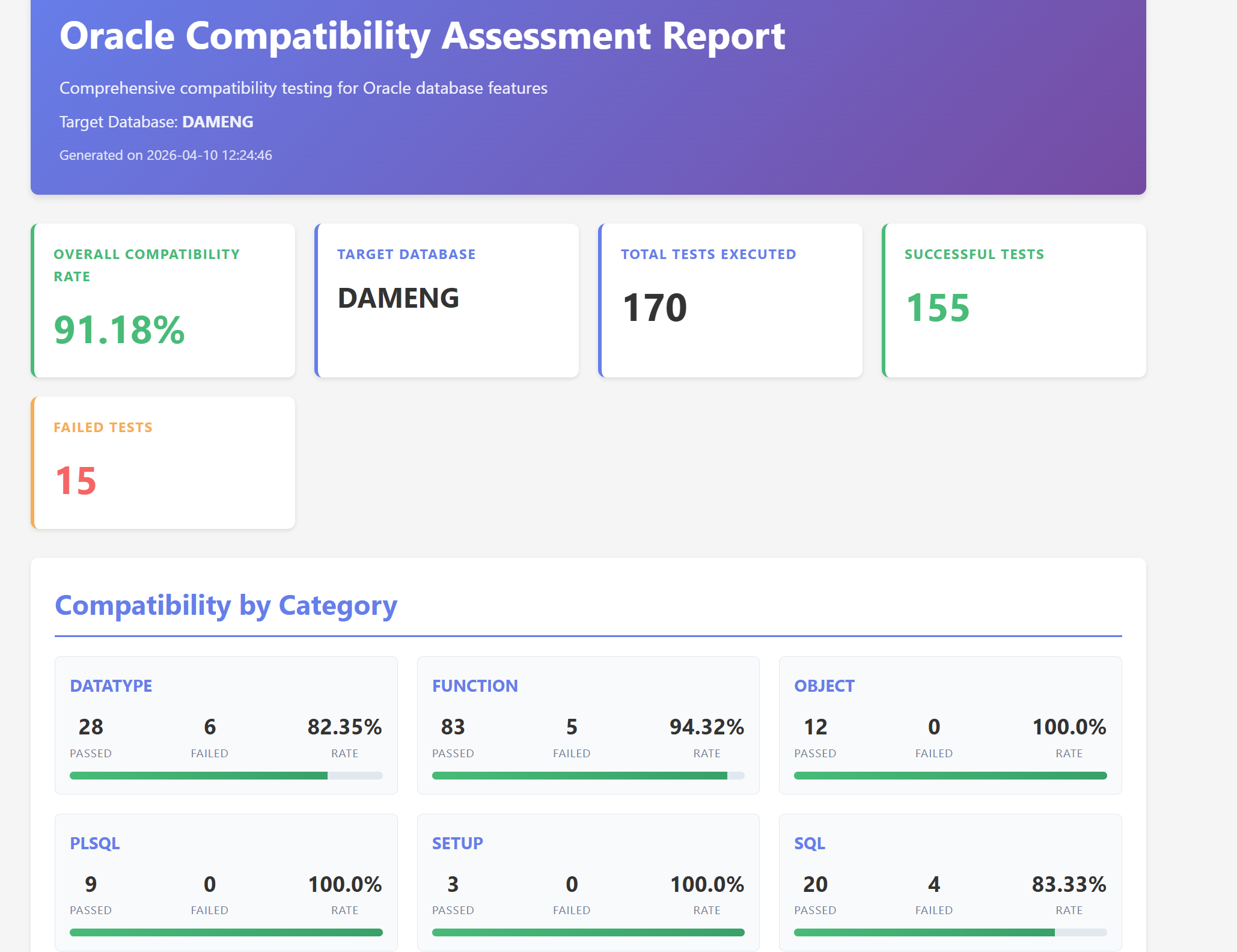Click the 82.35% rate in DATATYPE
This screenshot has height=952, width=1237.
pyautogui.click(x=344, y=727)
